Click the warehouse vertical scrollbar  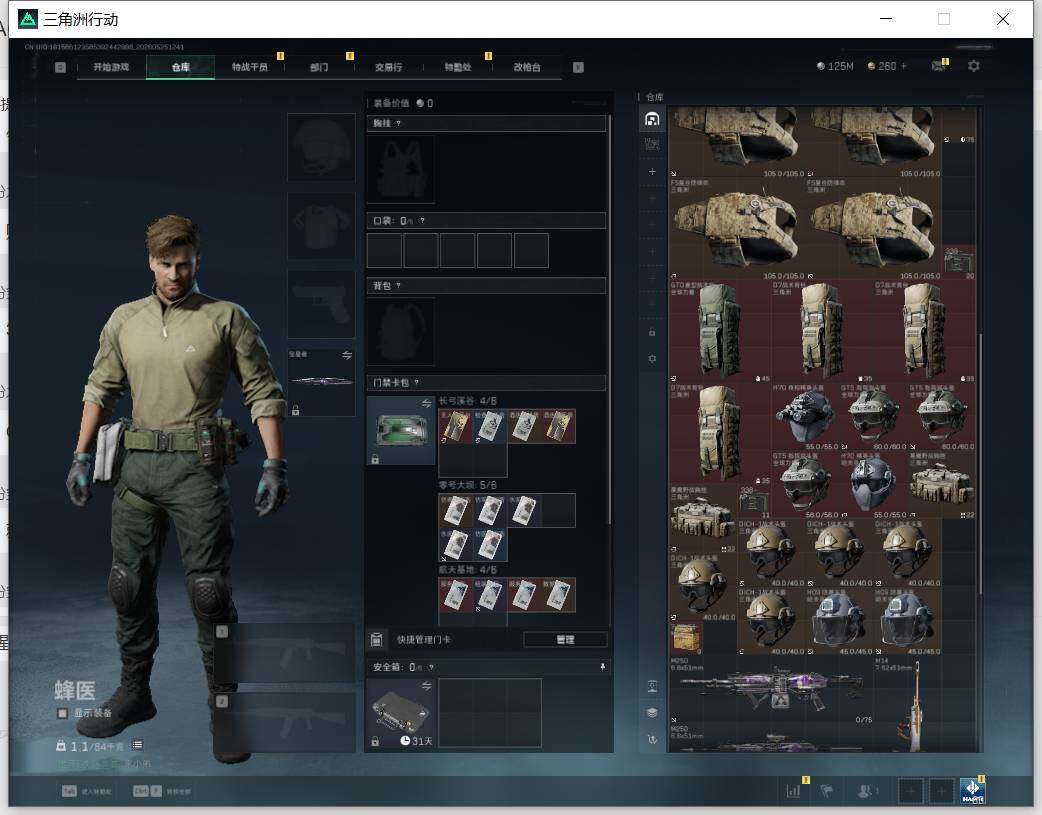click(x=980, y=463)
